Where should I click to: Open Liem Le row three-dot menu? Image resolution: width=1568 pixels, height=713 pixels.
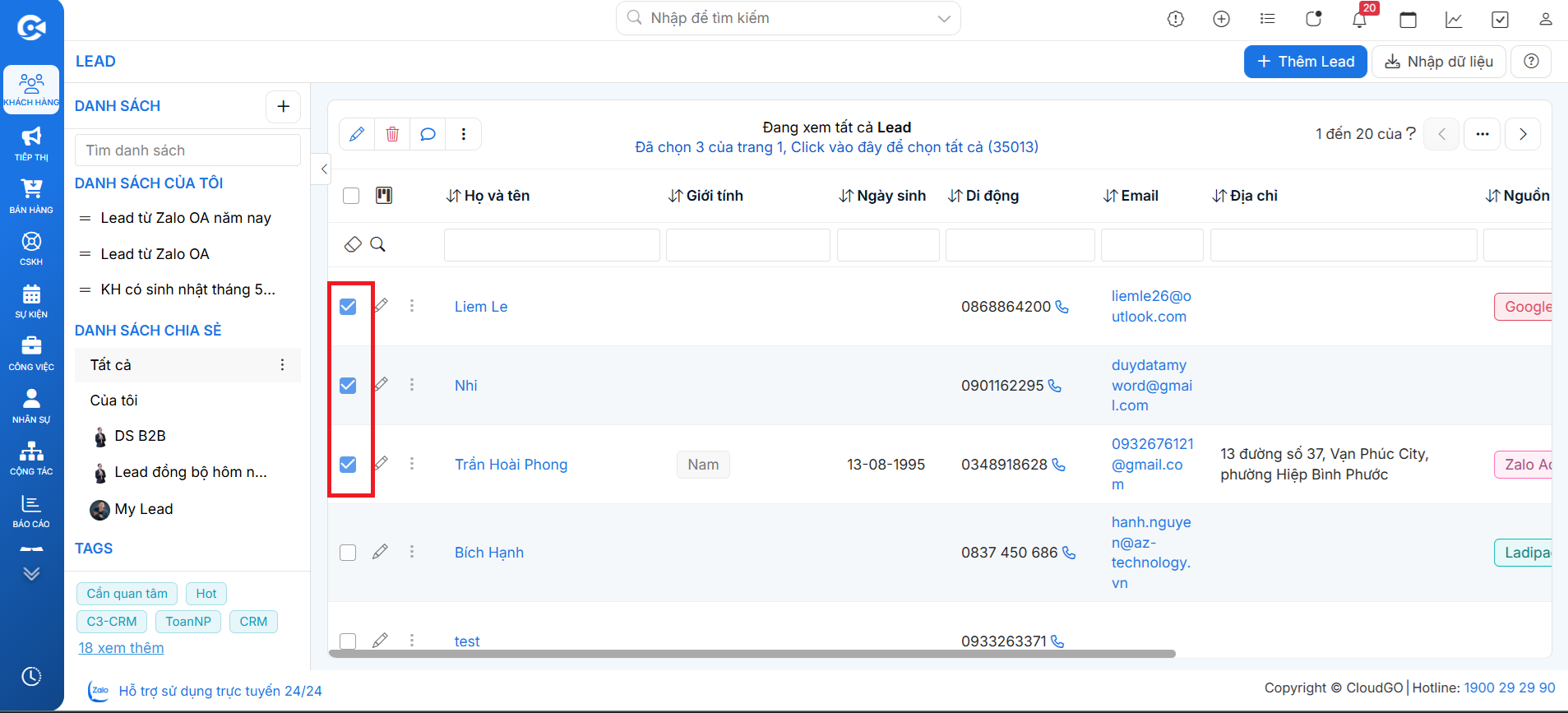412,306
